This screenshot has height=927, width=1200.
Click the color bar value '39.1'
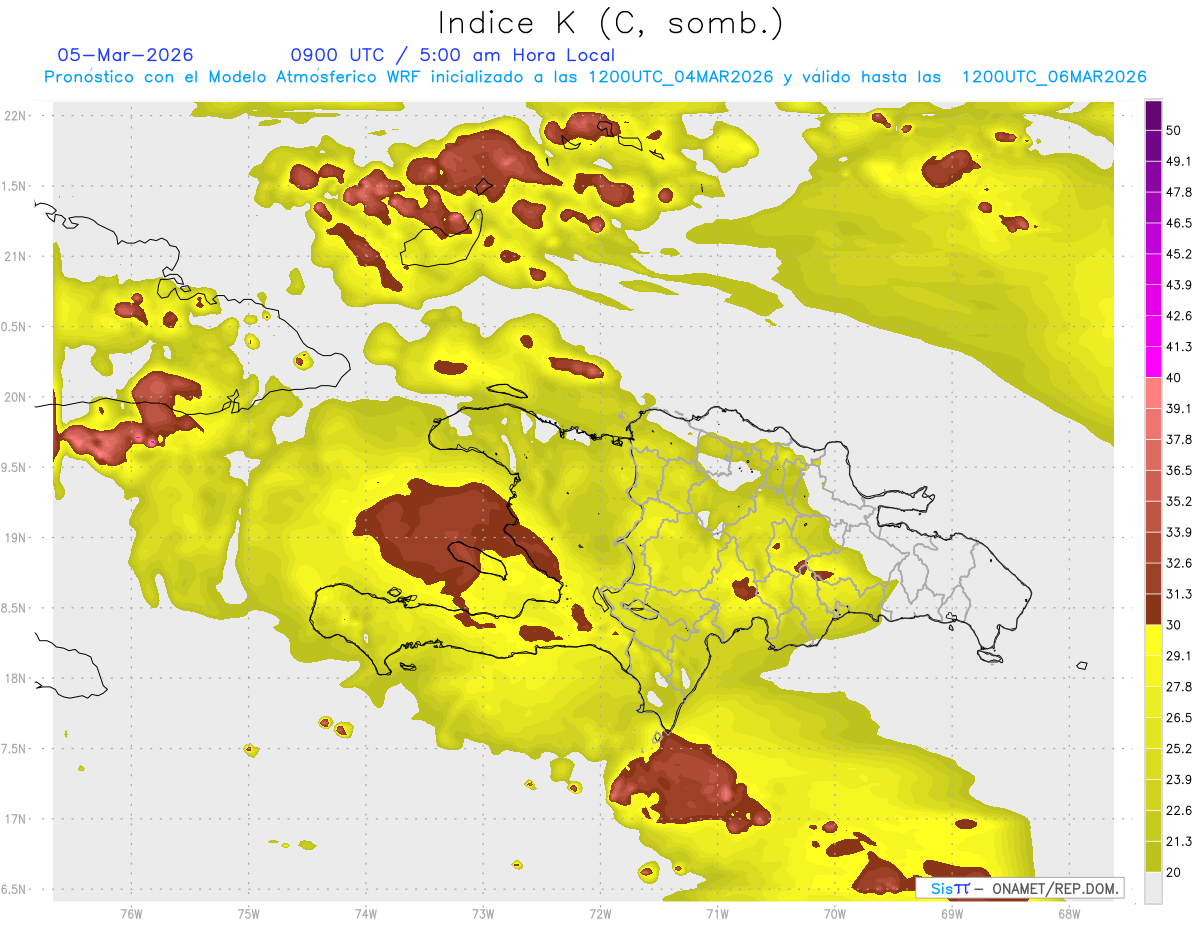(x=1179, y=409)
